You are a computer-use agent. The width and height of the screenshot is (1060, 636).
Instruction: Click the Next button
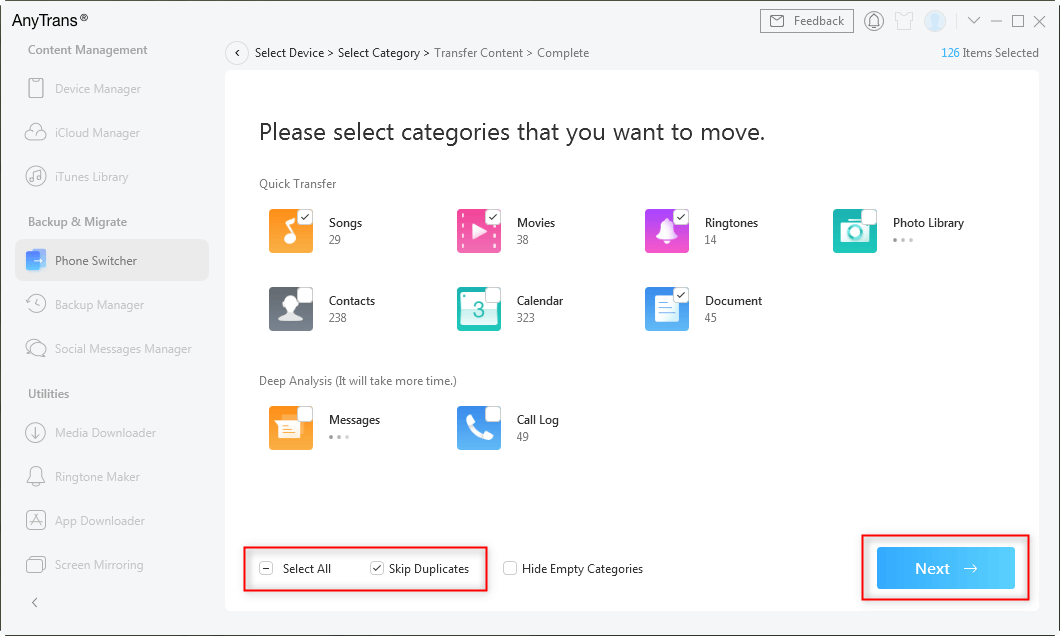click(x=945, y=568)
